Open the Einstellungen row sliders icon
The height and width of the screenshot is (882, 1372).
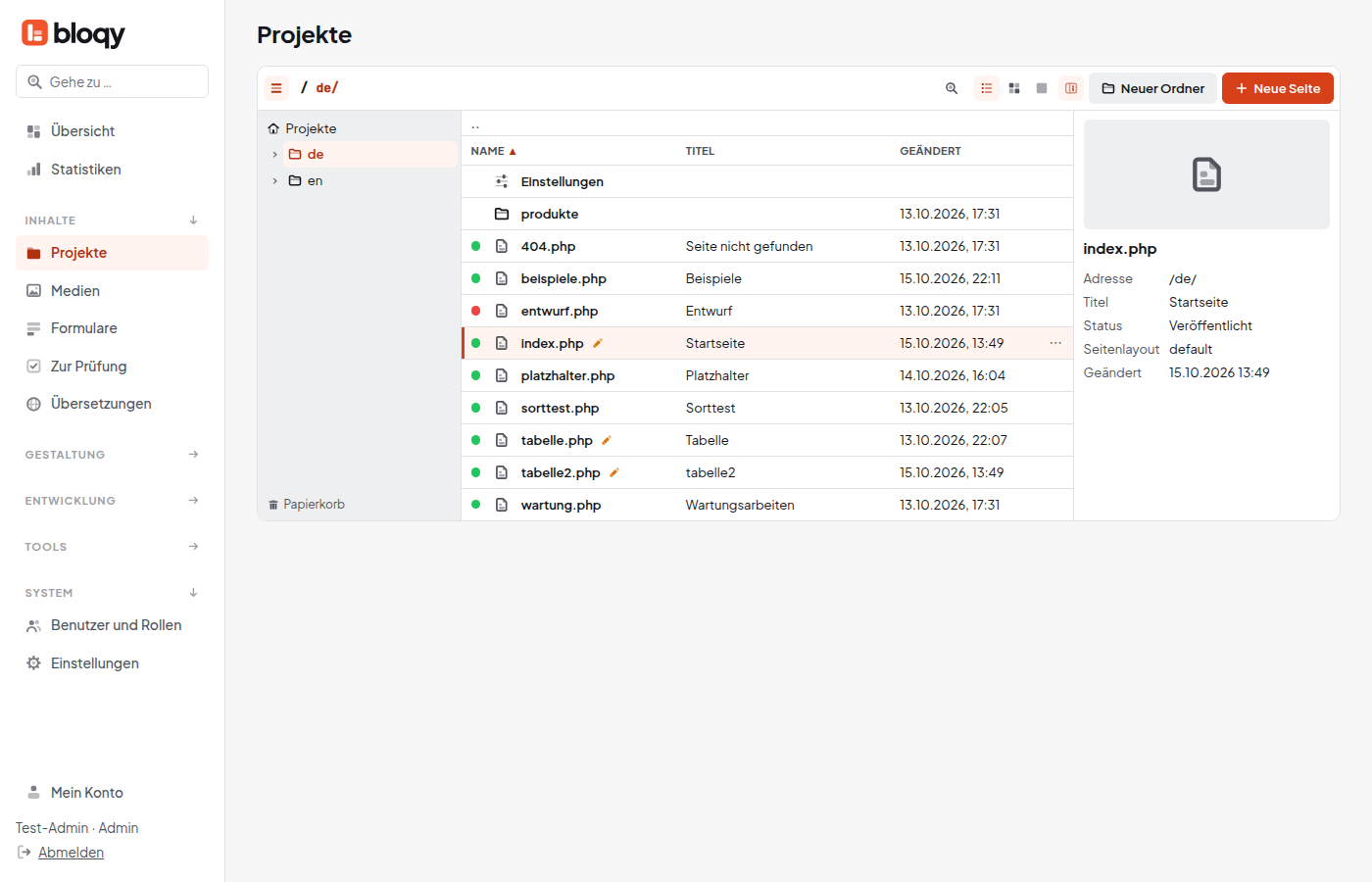tap(502, 181)
